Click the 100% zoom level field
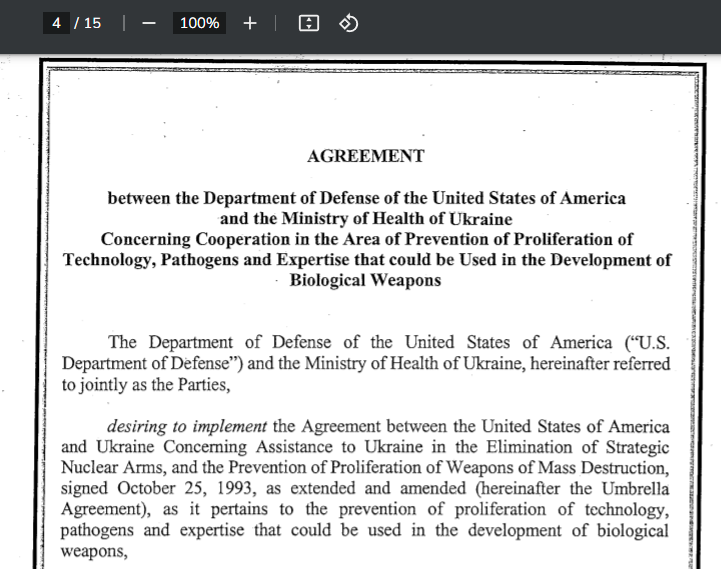The height and width of the screenshot is (569, 721). (x=199, y=23)
